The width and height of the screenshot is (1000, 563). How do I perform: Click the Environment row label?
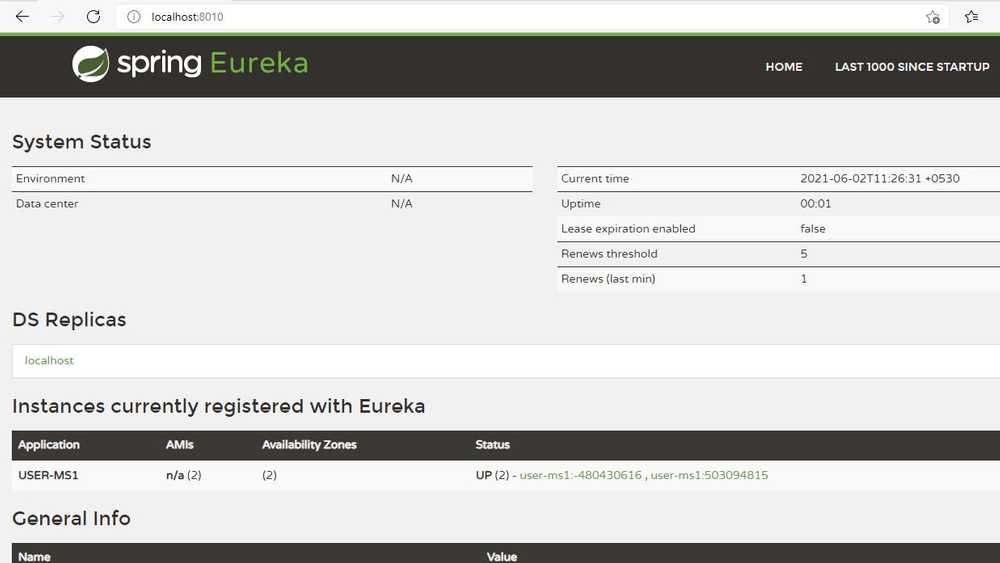pos(50,179)
